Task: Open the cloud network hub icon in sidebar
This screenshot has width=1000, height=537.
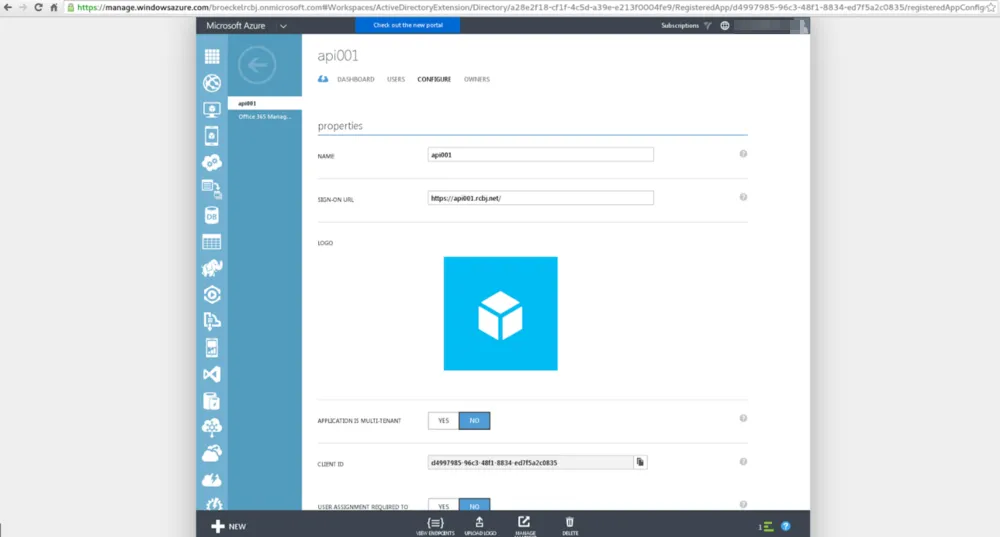Action: pyautogui.click(x=212, y=427)
